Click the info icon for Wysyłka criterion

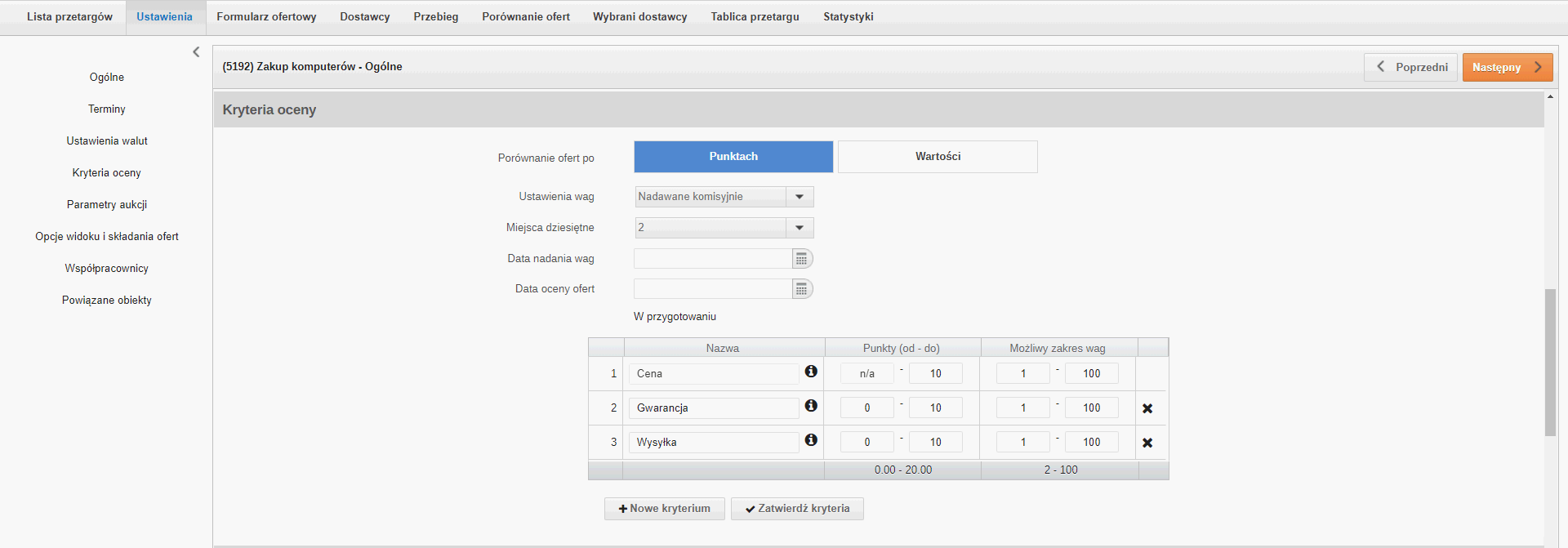[810, 440]
